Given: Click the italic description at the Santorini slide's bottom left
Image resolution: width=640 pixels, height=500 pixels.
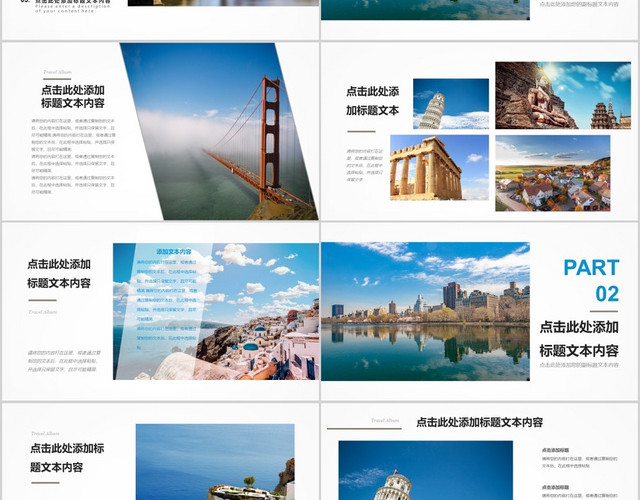Looking at the screenshot, I should pos(64,361).
